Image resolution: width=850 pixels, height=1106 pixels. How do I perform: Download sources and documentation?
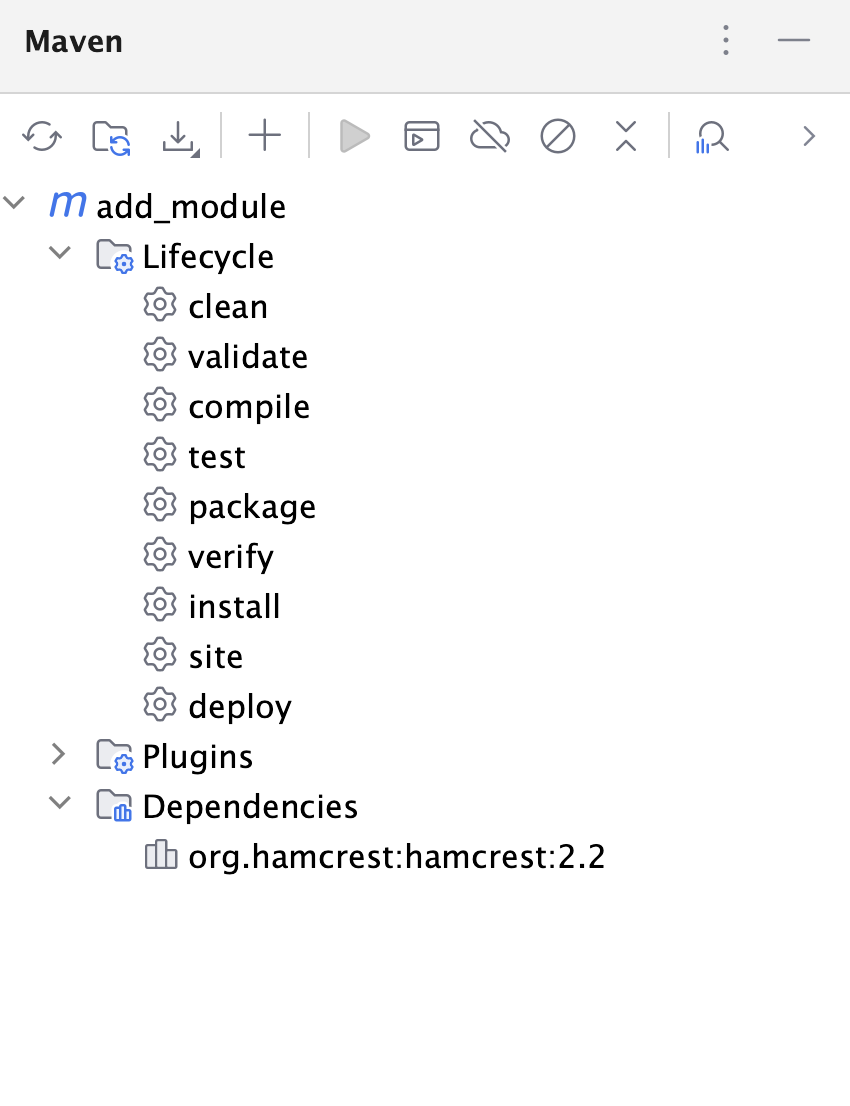[177, 137]
